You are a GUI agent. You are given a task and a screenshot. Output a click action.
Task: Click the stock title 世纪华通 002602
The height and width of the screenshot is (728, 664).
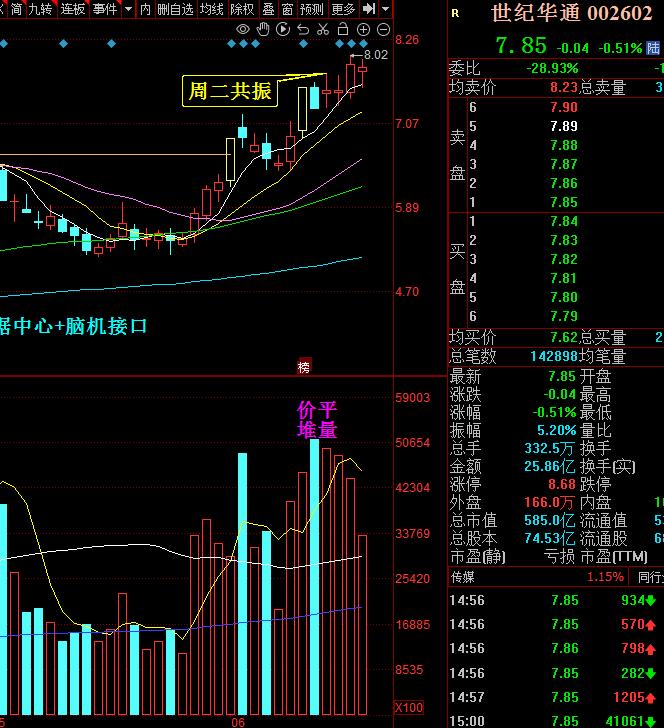tap(571, 13)
